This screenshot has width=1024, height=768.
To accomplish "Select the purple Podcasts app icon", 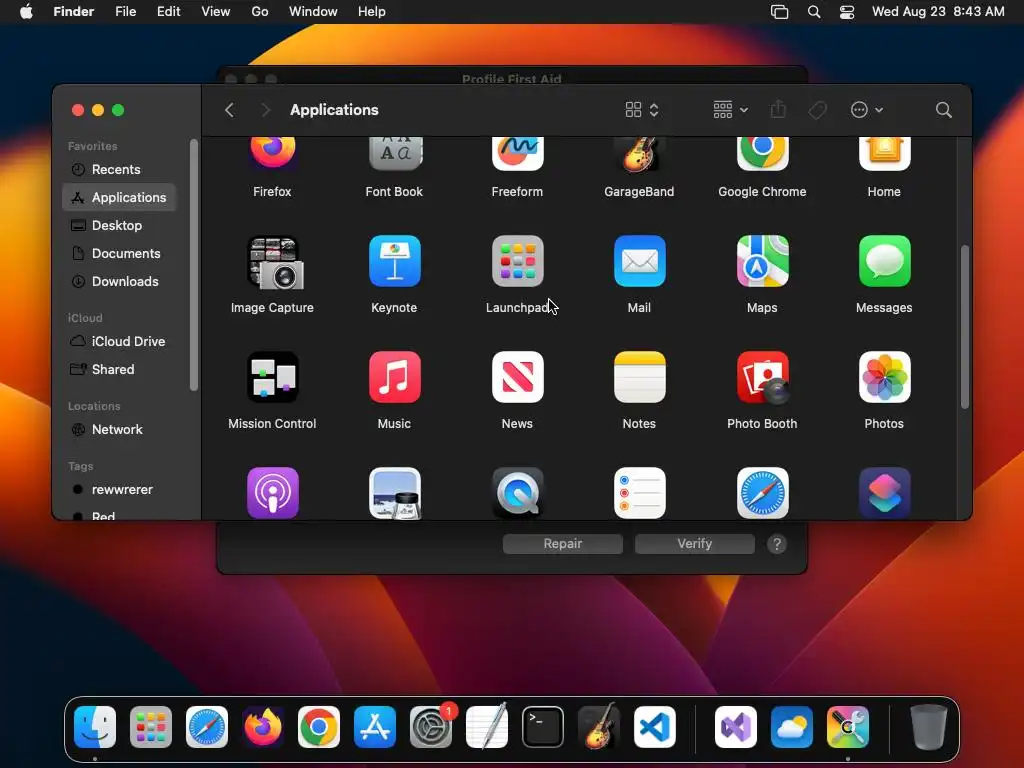I will click(272, 493).
